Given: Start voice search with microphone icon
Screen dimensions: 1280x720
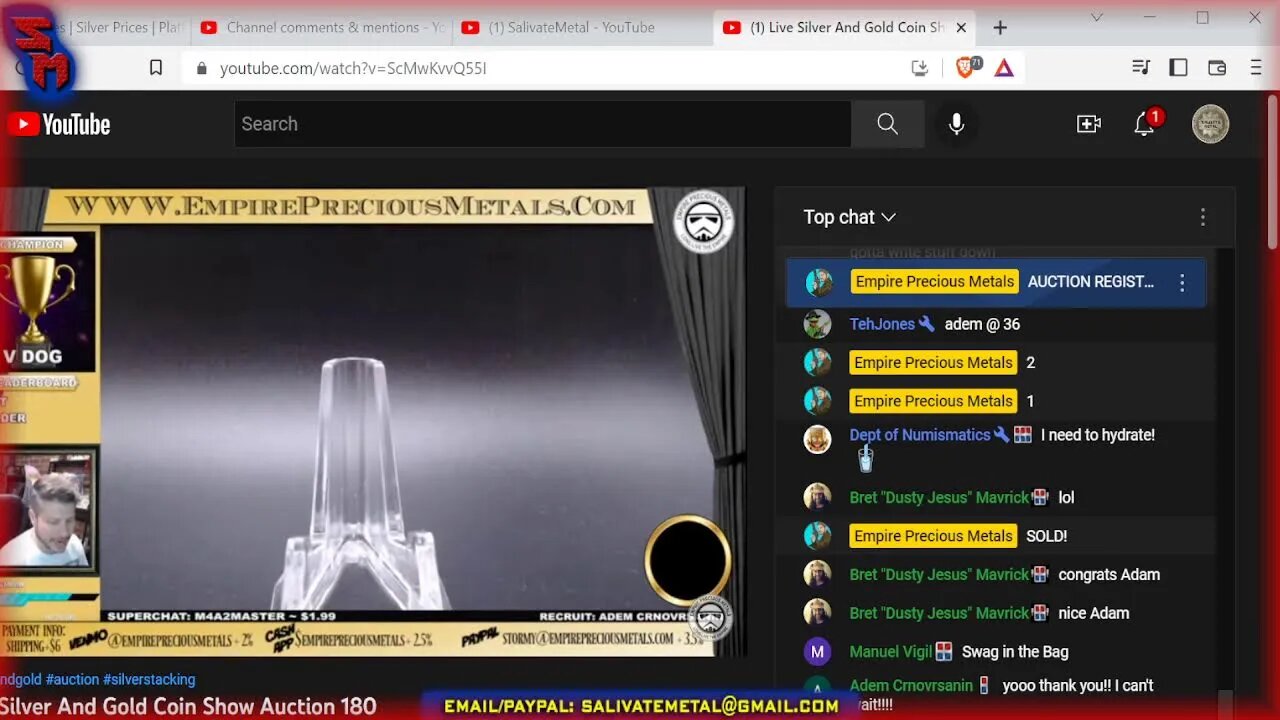Looking at the screenshot, I should (956, 124).
